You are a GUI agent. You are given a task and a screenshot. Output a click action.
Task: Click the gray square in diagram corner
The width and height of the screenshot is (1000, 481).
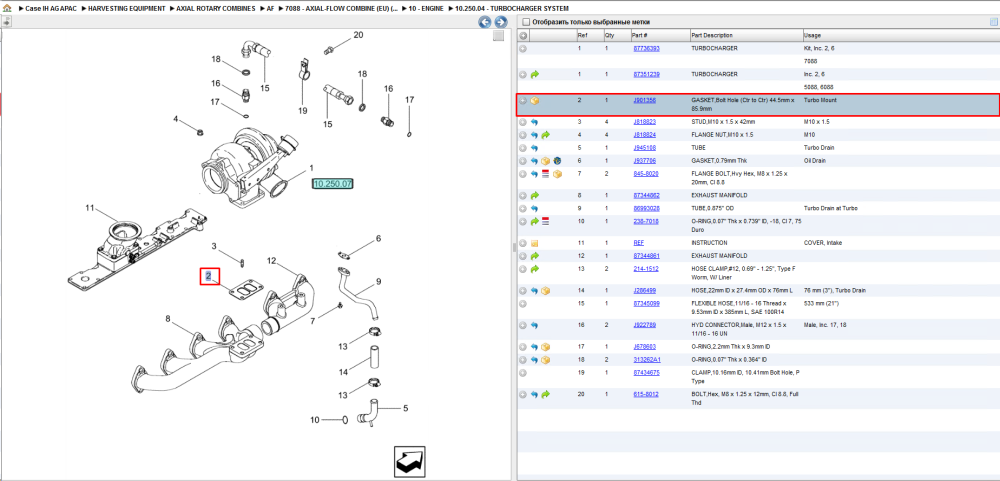499,36
